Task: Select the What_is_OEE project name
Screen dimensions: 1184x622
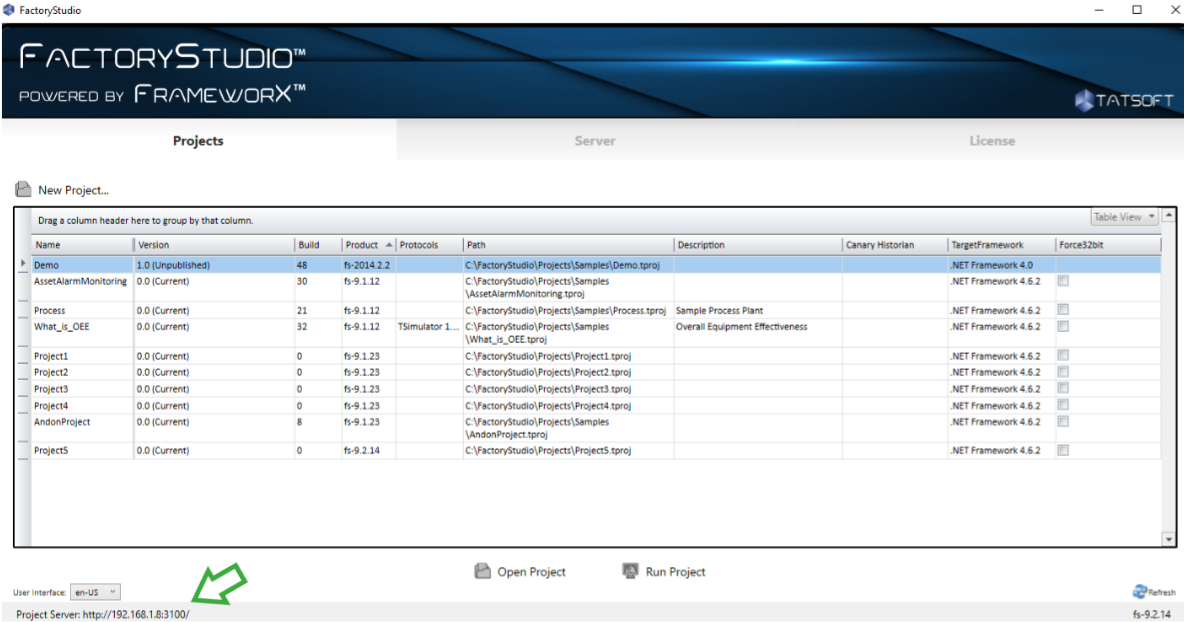Action: coord(61,326)
